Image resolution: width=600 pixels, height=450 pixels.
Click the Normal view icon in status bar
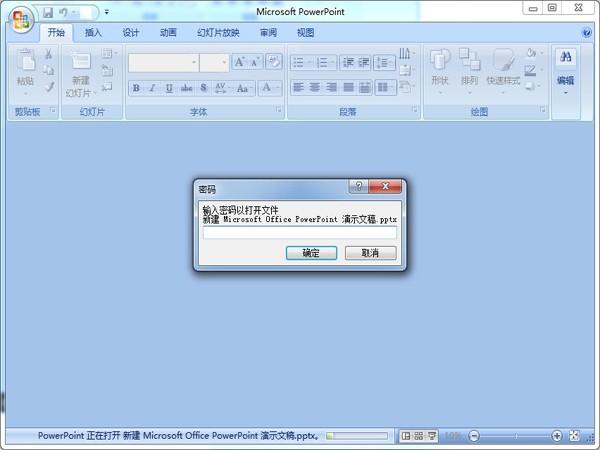click(x=406, y=436)
